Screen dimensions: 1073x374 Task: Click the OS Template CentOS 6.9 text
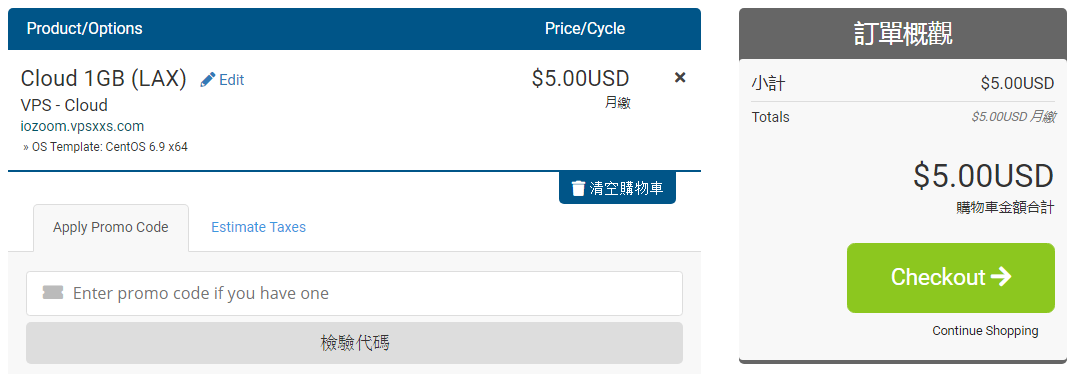tap(105, 147)
